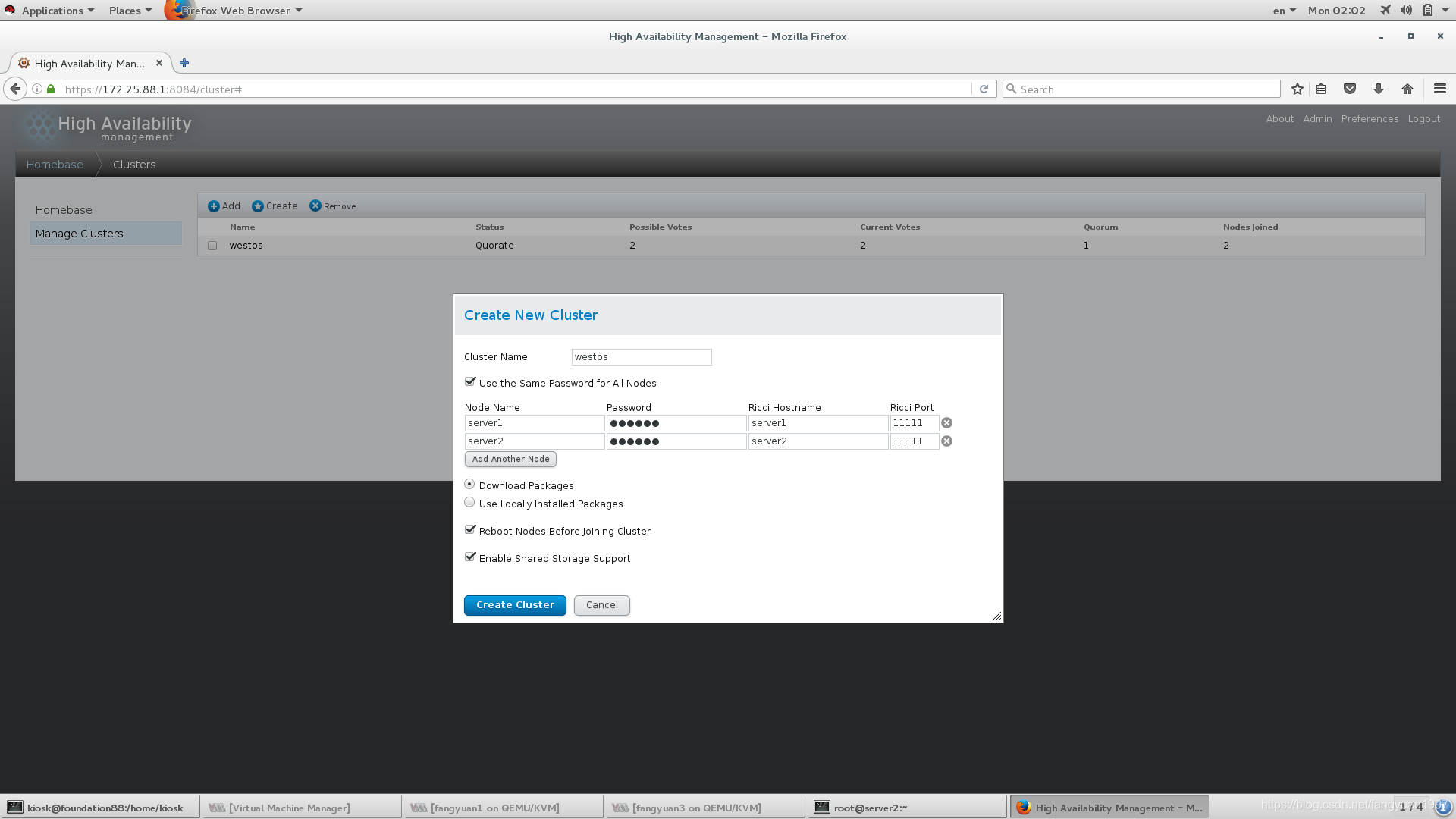Click the Cluster Name input field

pyautogui.click(x=641, y=357)
